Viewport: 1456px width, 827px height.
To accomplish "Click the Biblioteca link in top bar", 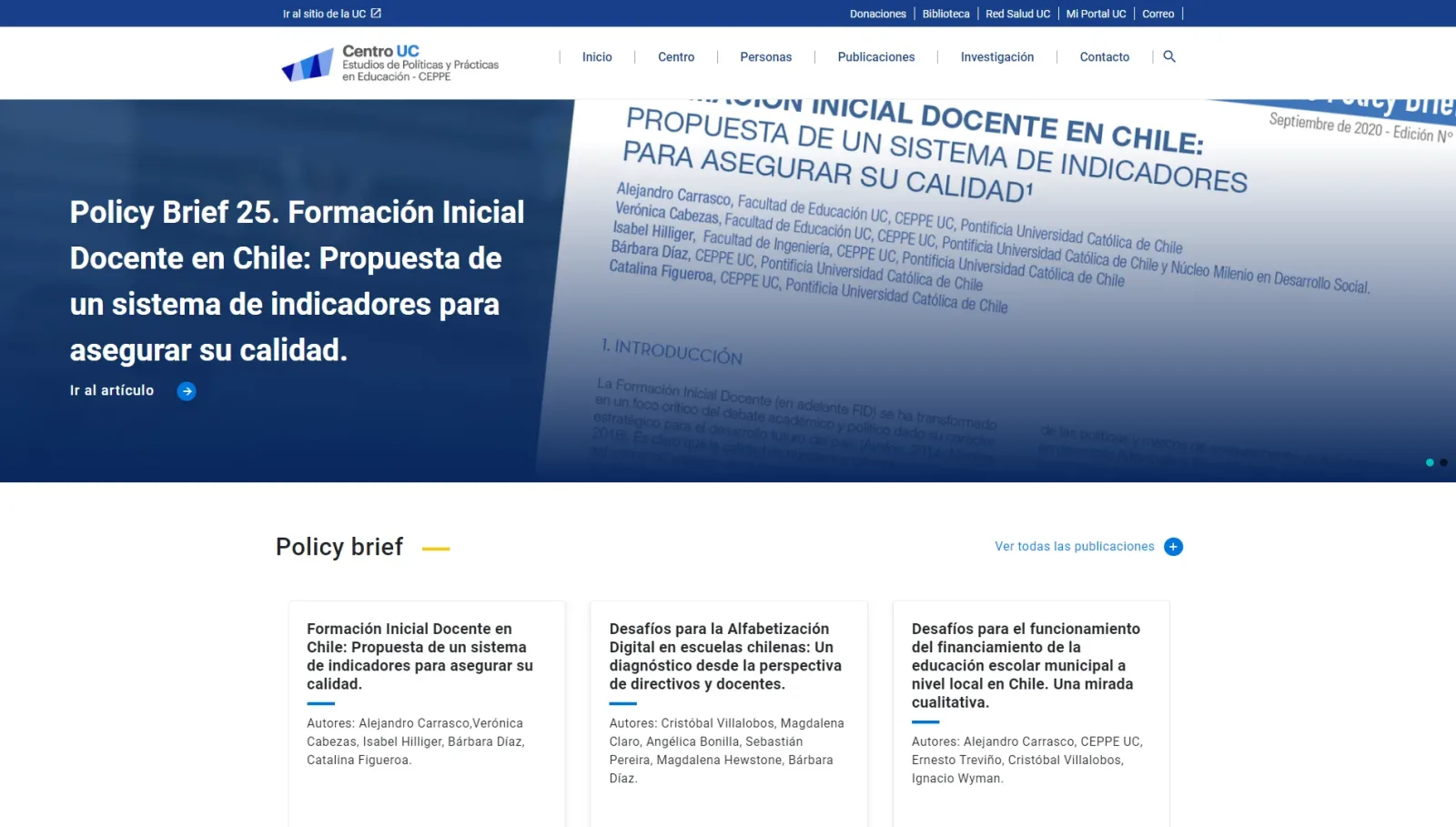I will click(x=946, y=14).
